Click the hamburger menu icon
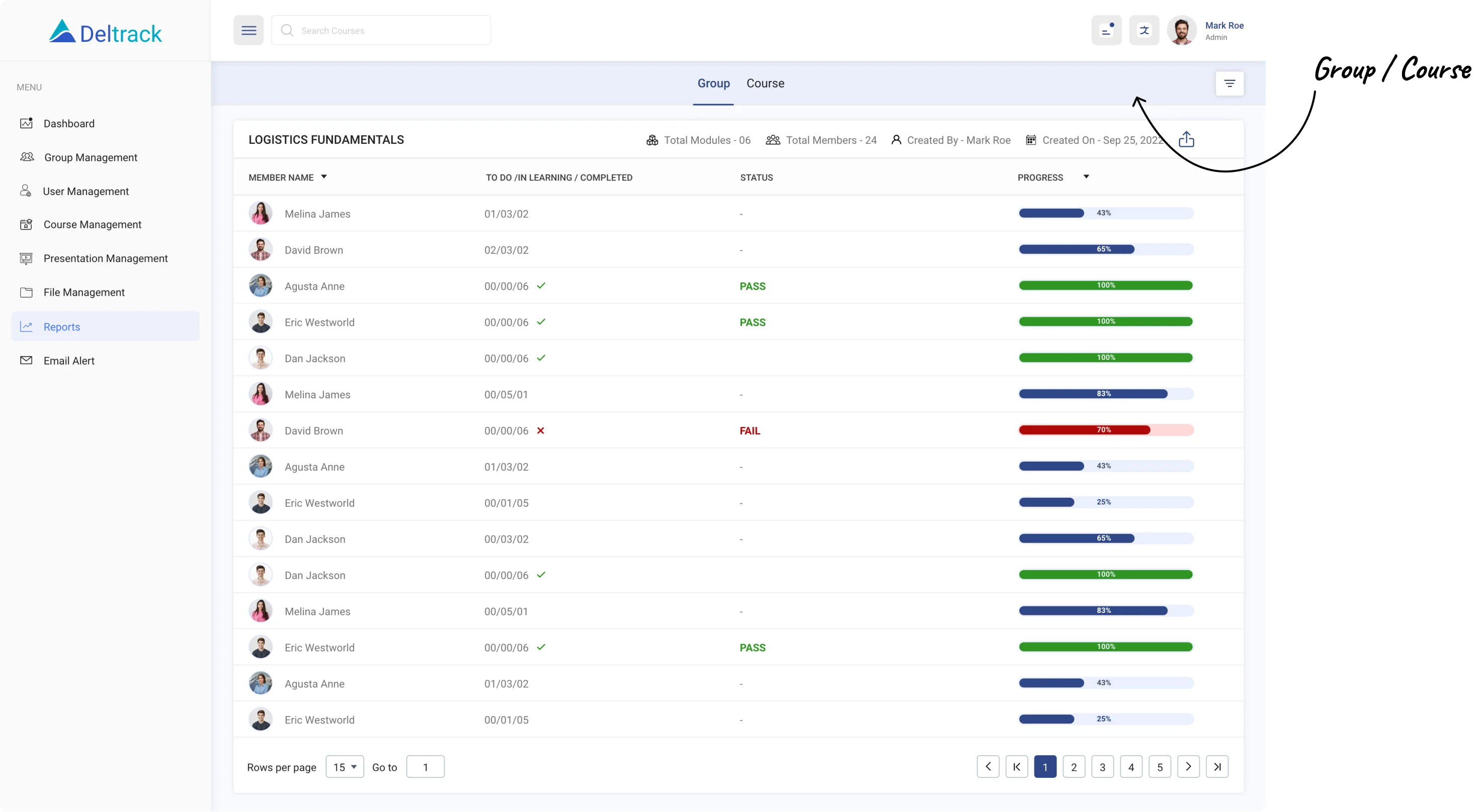1481x812 pixels. [x=249, y=31]
